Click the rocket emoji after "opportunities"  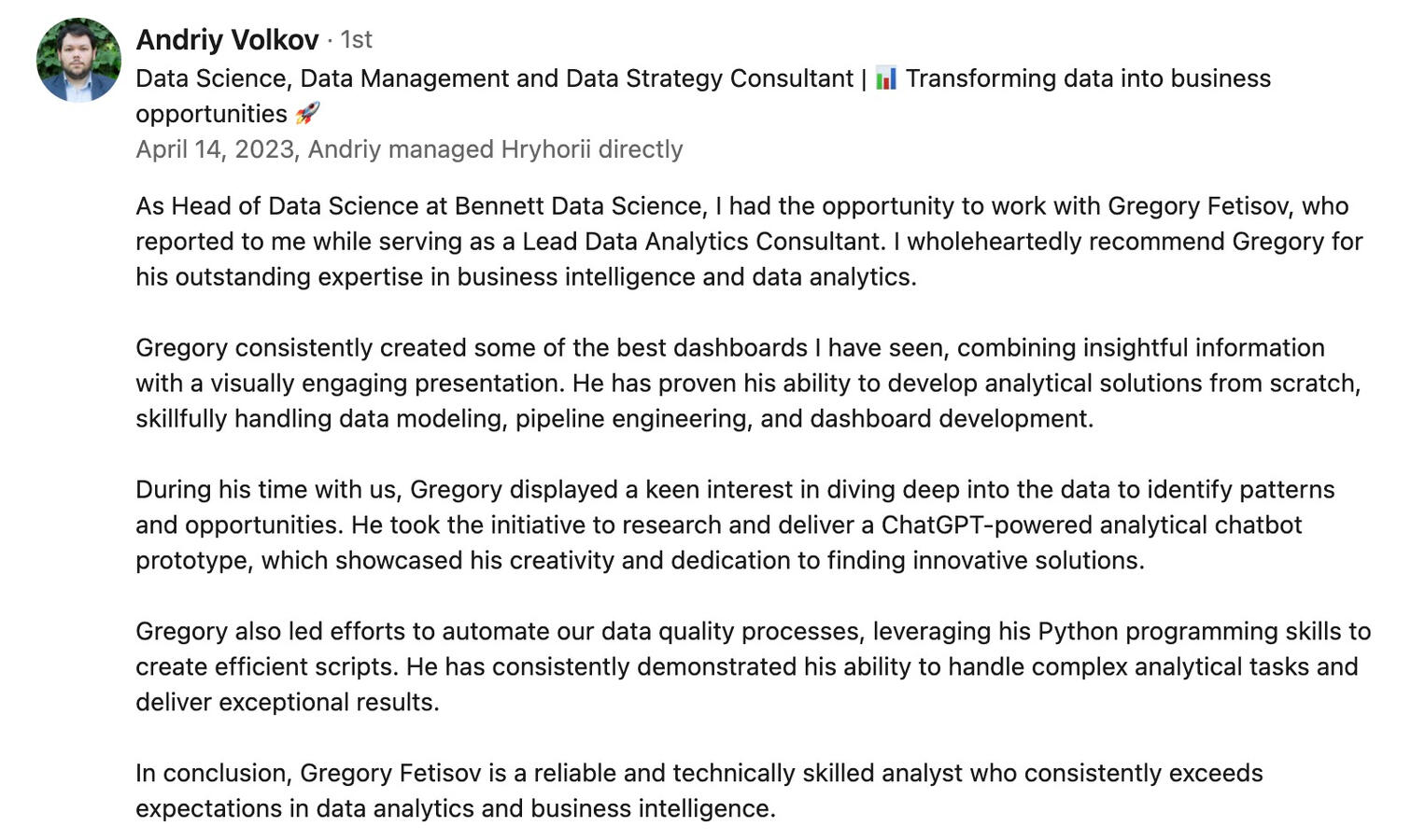pos(307,114)
